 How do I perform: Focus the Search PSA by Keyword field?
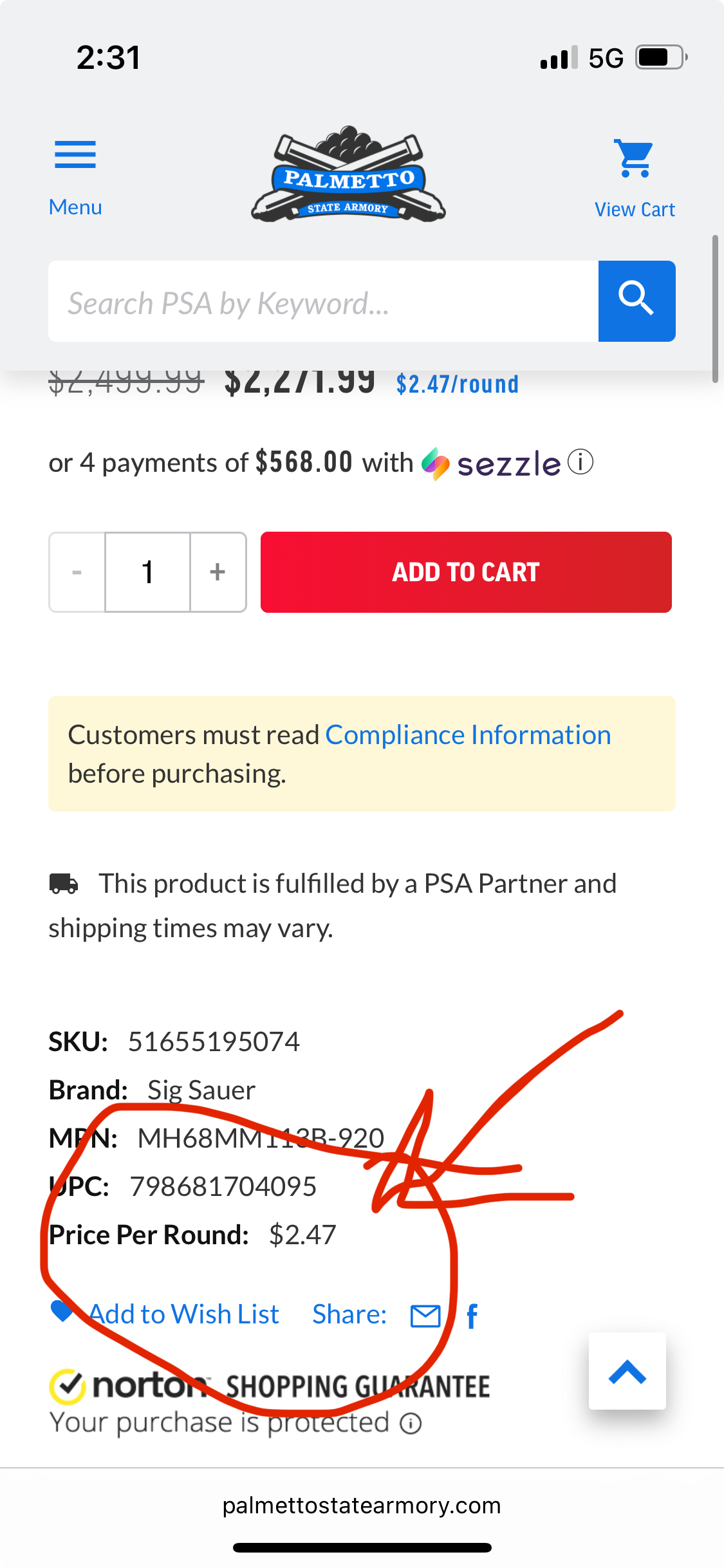tap(323, 301)
